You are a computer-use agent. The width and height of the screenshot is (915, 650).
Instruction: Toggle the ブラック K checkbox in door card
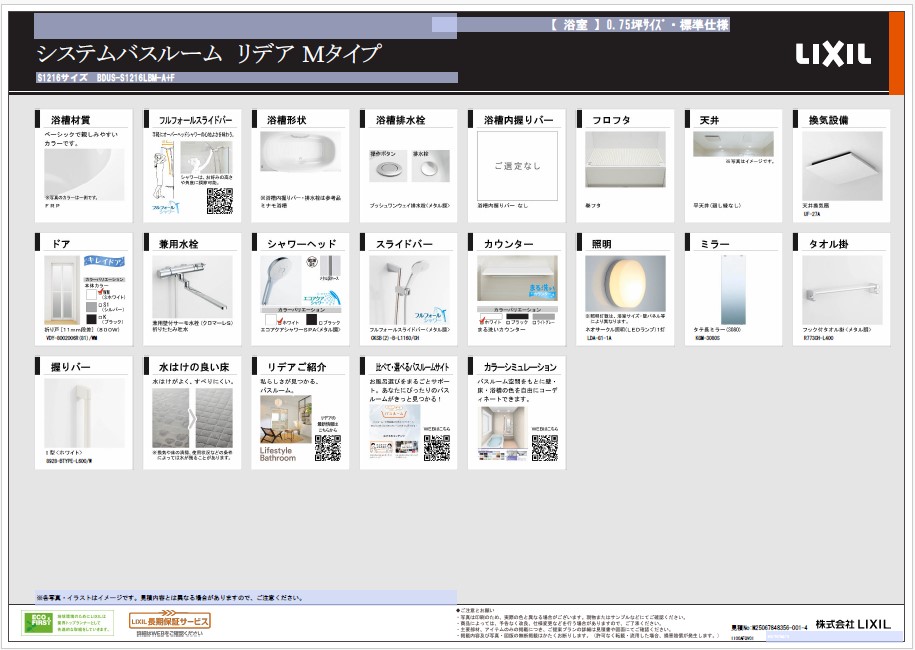tap(100, 317)
